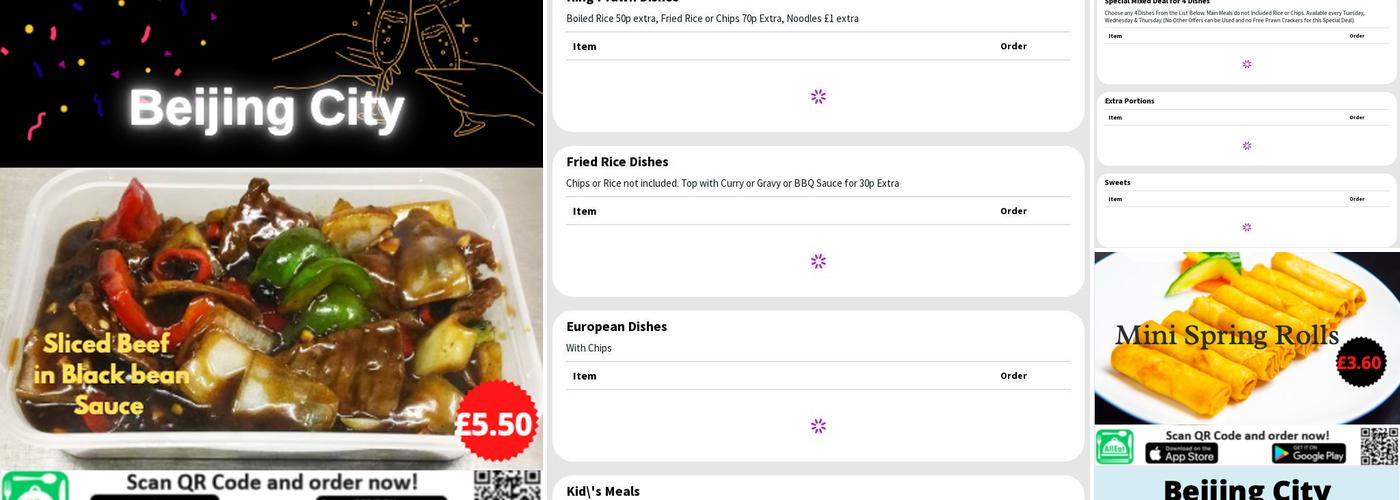
Task: Click the Download on the App Store badge
Action: (1181, 454)
